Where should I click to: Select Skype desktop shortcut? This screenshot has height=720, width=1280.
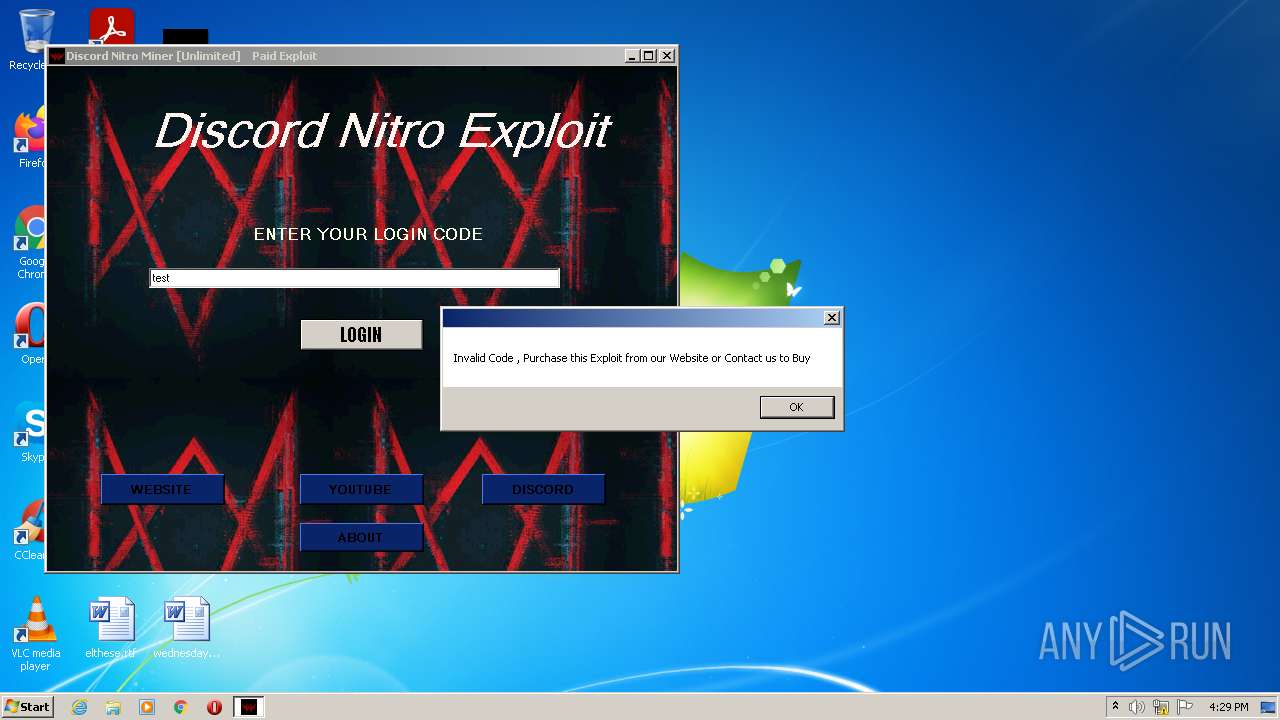pos(30,432)
